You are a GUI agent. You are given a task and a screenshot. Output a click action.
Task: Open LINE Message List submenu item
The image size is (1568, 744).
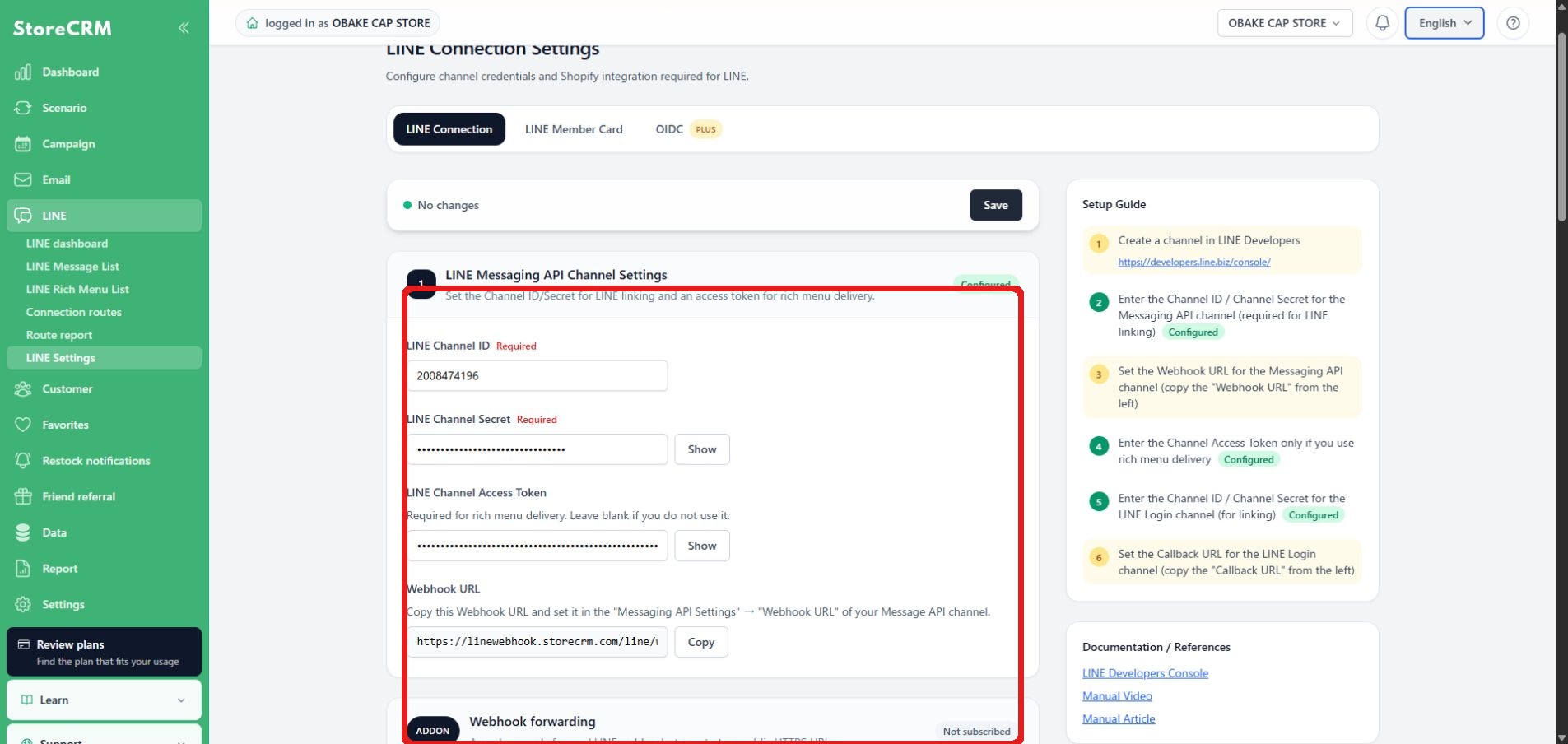[72, 267]
